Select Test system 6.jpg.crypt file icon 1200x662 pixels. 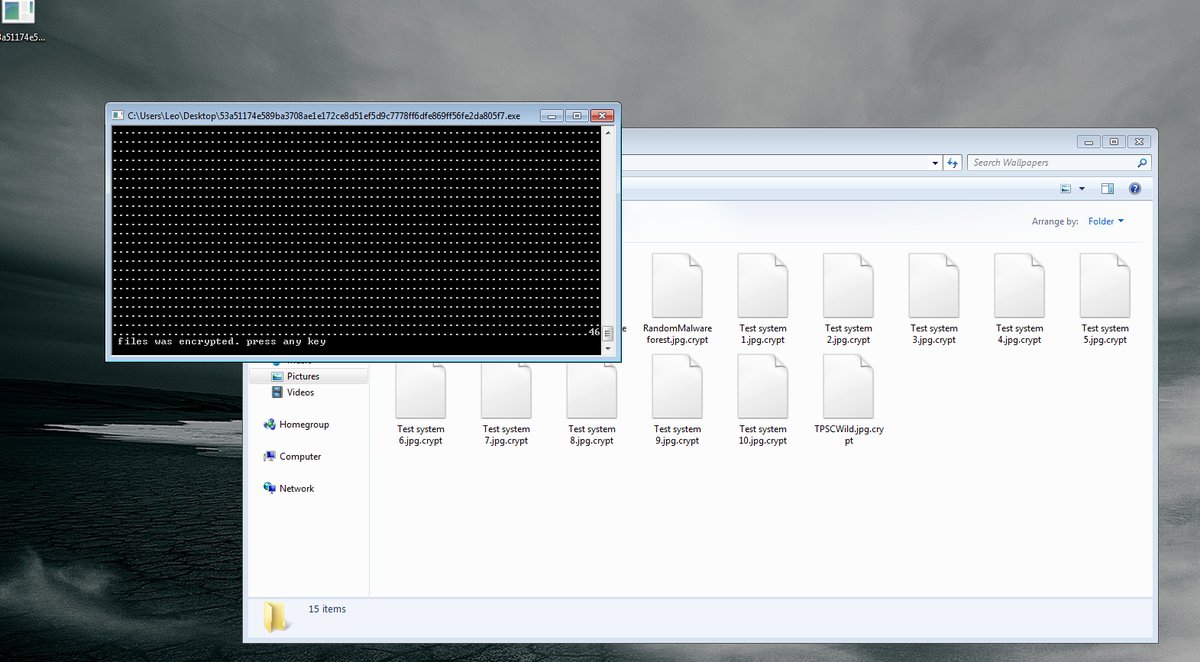(x=420, y=388)
